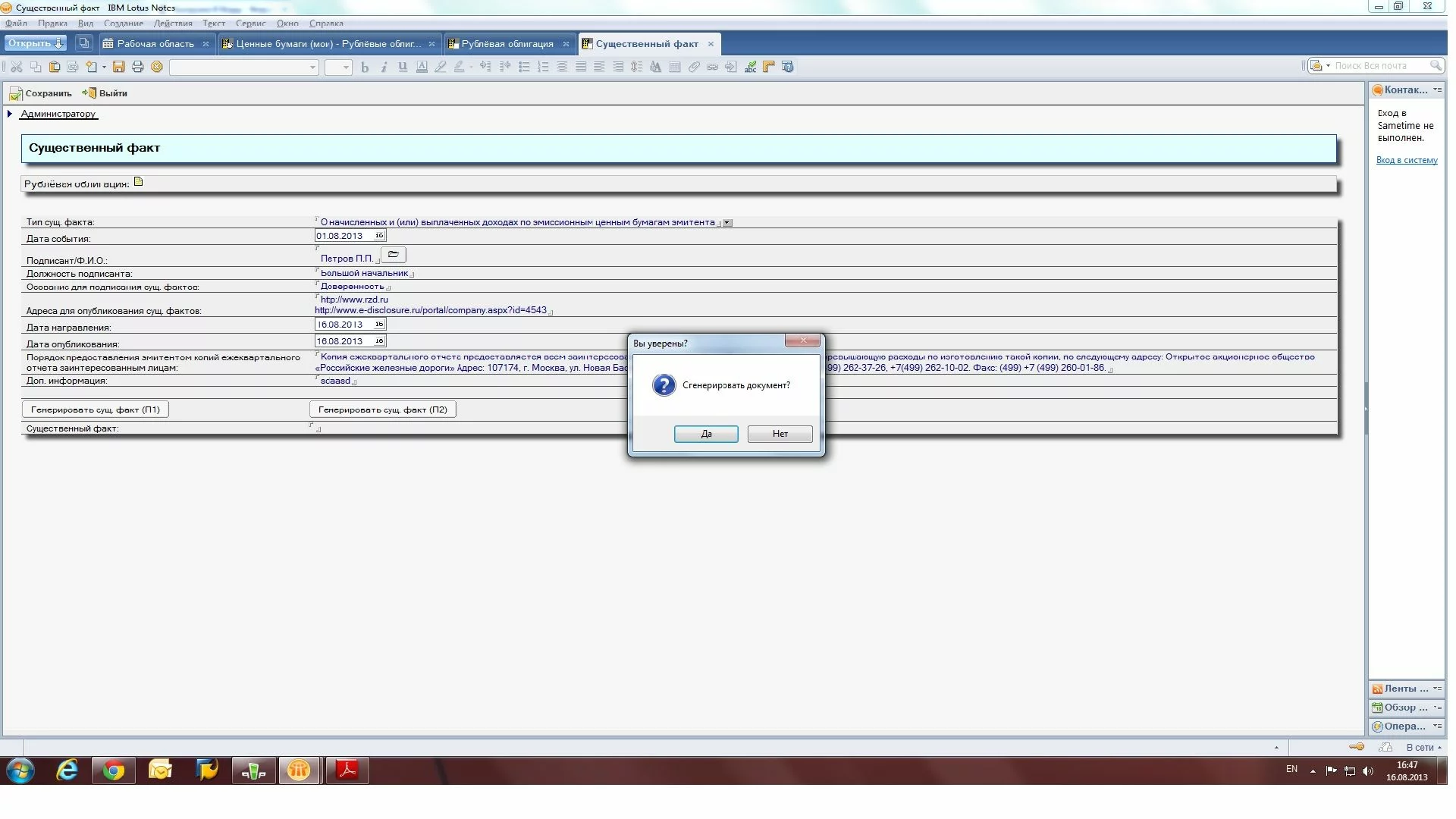Open the font name dropdown
Image resolution: width=1456 pixels, height=819 pixels.
tap(312, 67)
